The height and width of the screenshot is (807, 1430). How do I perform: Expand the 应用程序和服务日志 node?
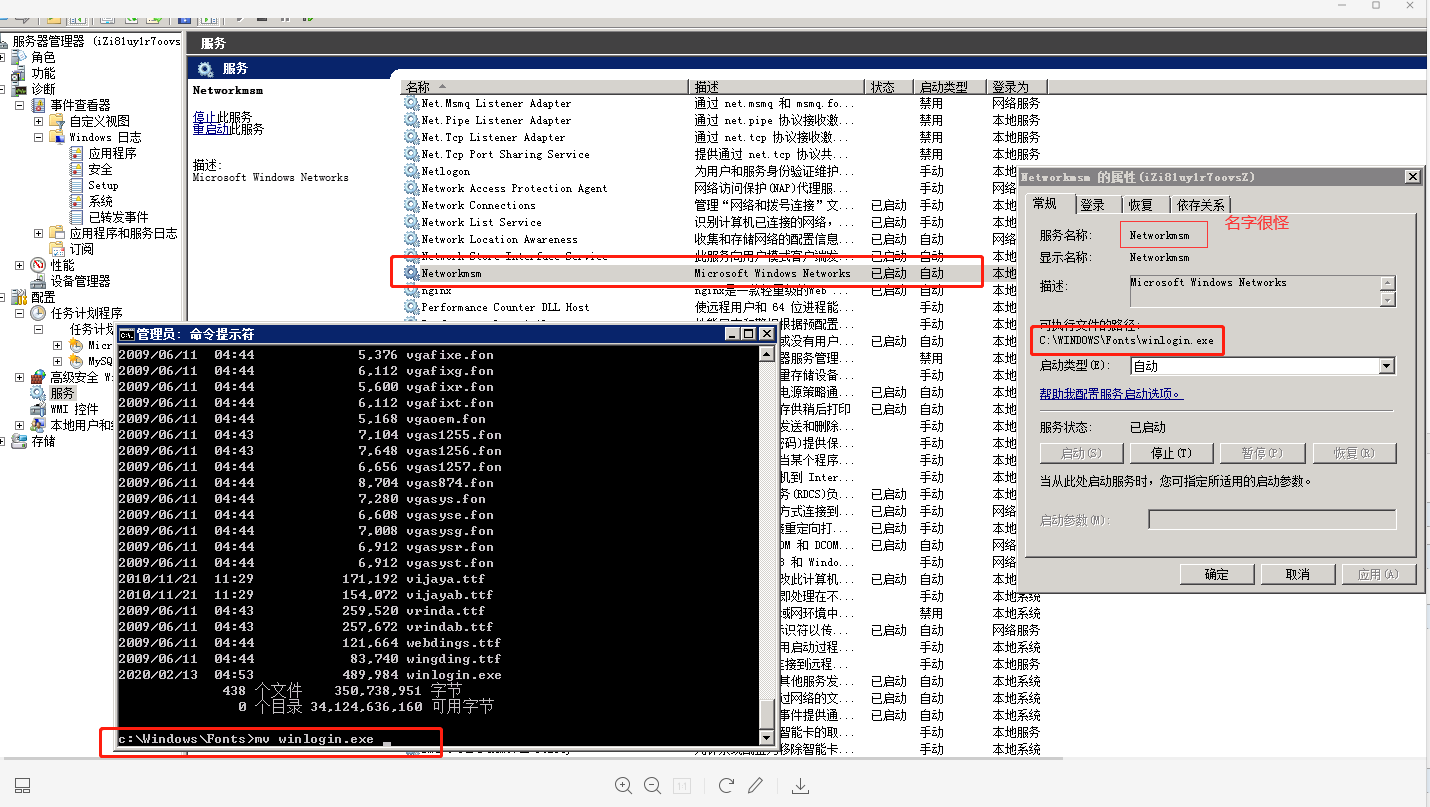coord(39,233)
